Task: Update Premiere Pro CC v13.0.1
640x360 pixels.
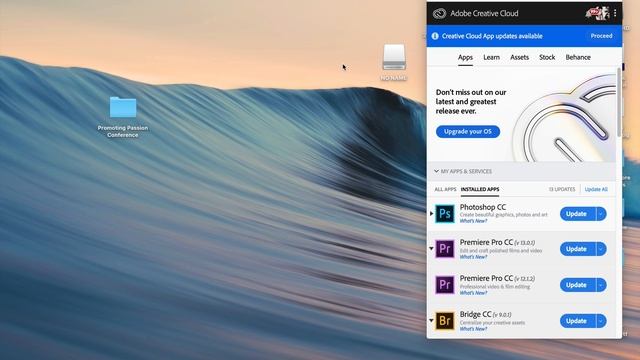Action: point(578,249)
